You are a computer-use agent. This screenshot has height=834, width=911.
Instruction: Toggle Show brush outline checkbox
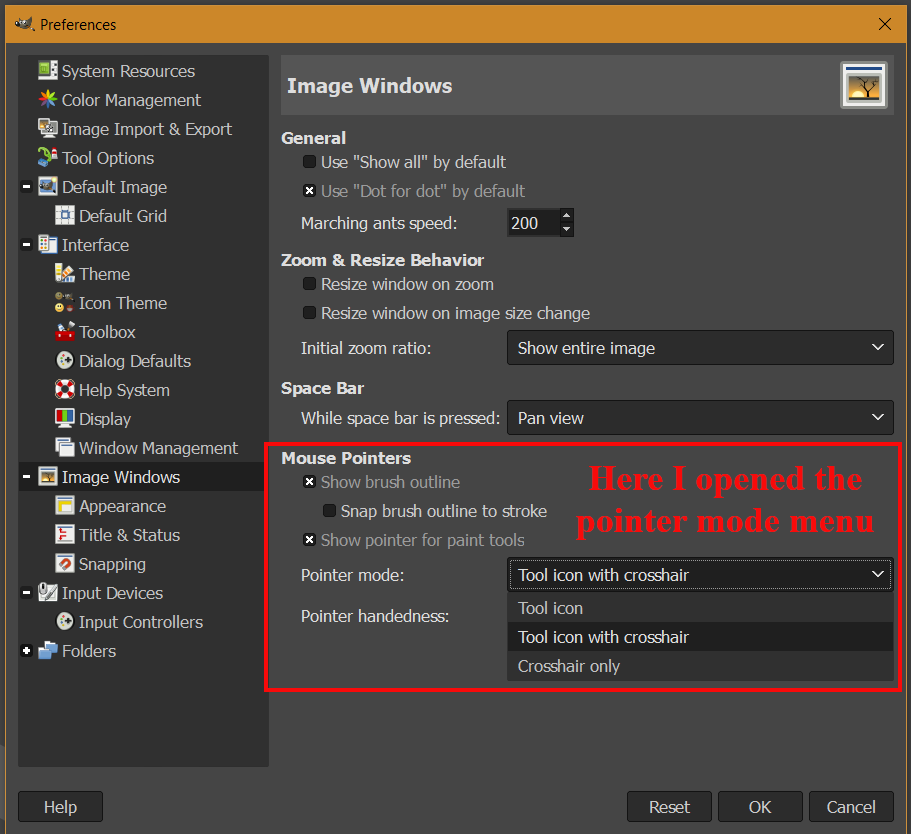[x=310, y=482]
